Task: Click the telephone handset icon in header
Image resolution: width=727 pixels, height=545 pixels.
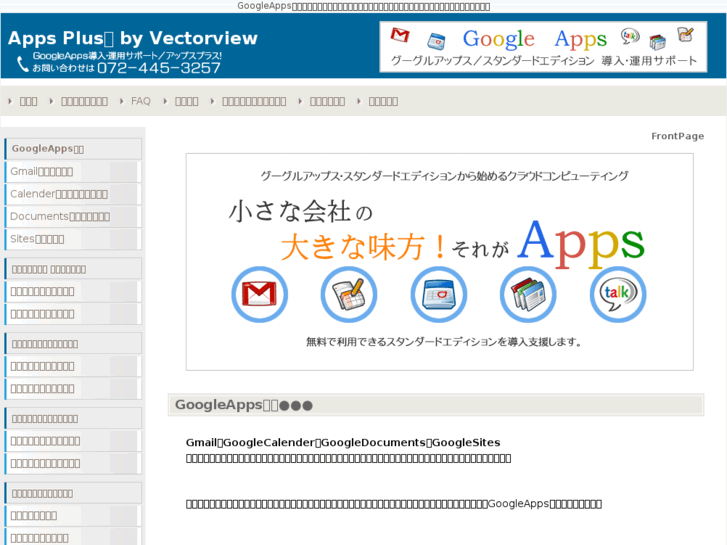Action: [x=23, y=64]
